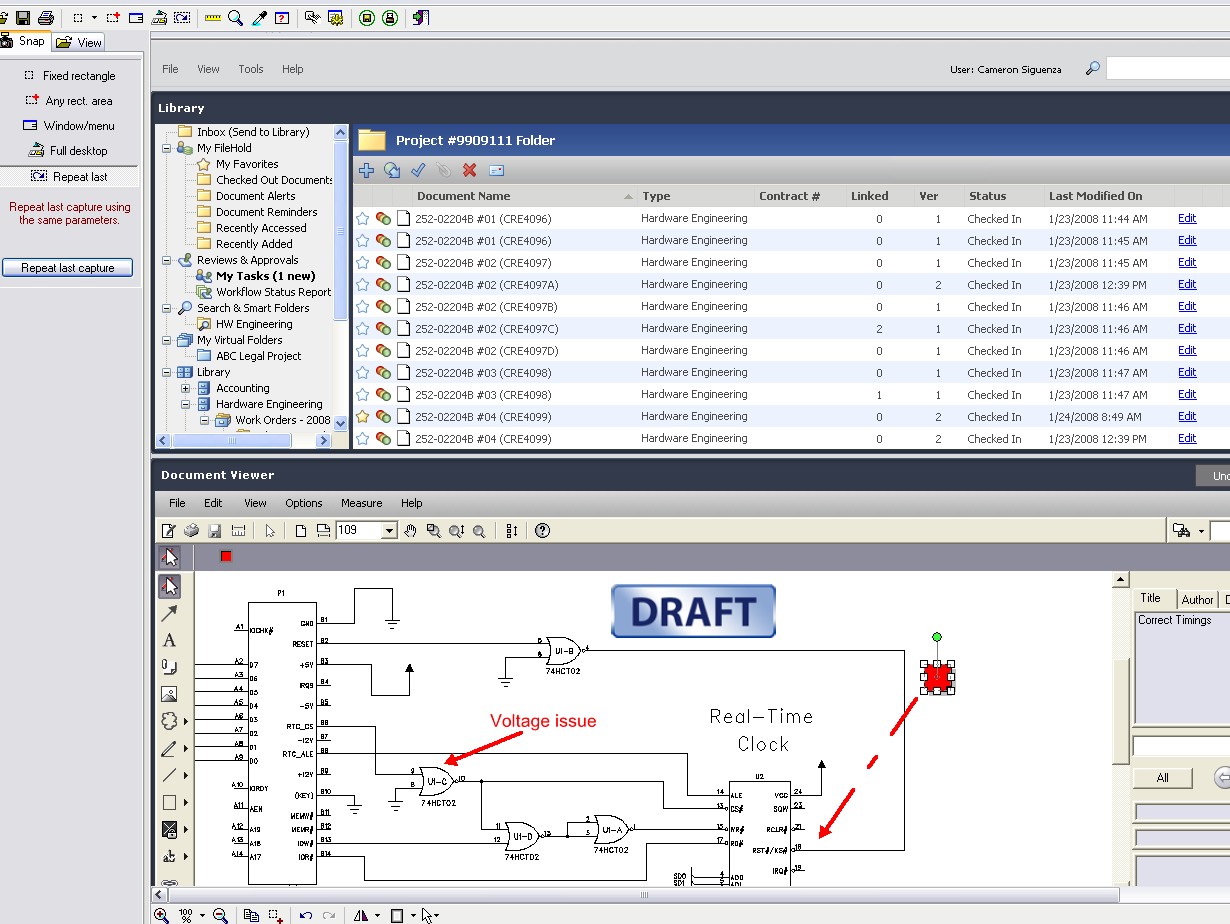Toggle the star on 252-02204B #04 (CRE4099)
Viewport: 1230px width, 924px height.
[x=362, y=416]
